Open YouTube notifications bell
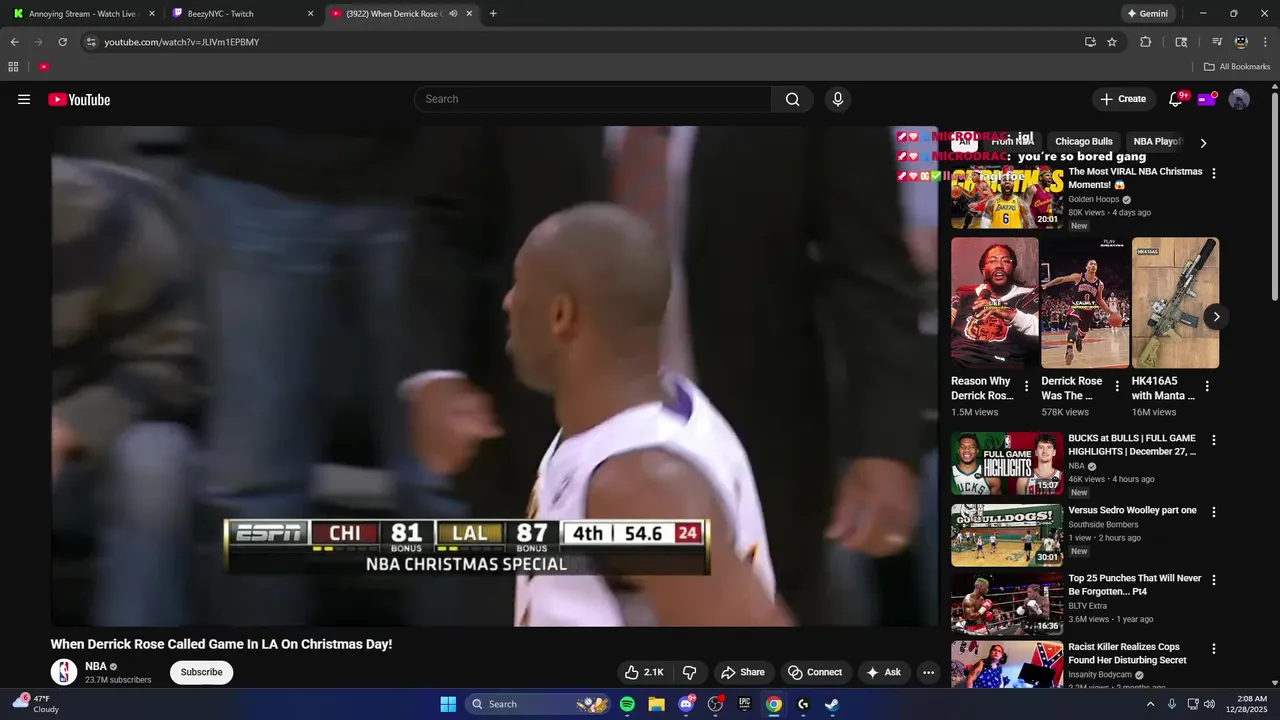Image resolution: width=1280 pixels, height=720 pixels. pyautogui.click(x=1176, y=99)
